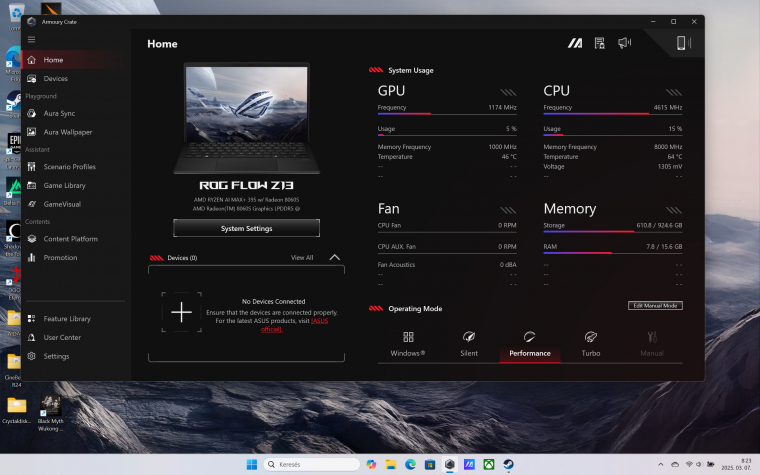Select the Performance operating mode
The width and height of the screenshot is (760, 475).
coord(530,345)
